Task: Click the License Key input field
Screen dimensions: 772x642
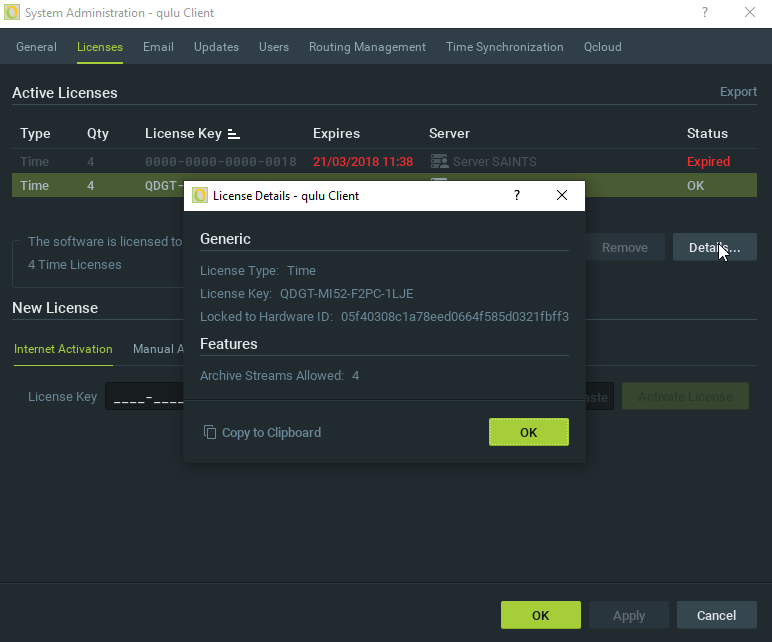Action: pos(144,396)
